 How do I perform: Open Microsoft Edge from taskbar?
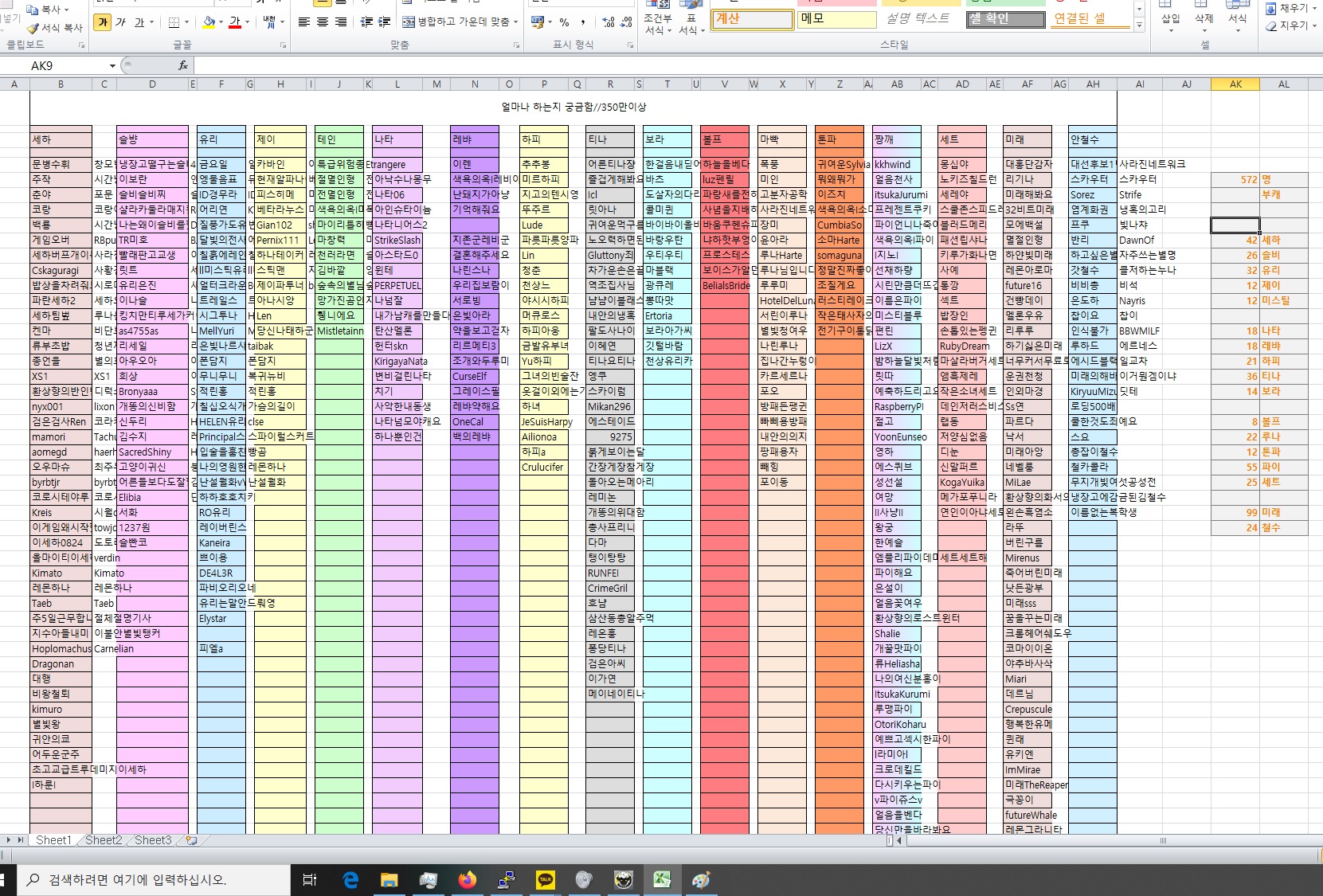(x=350, y=880)
